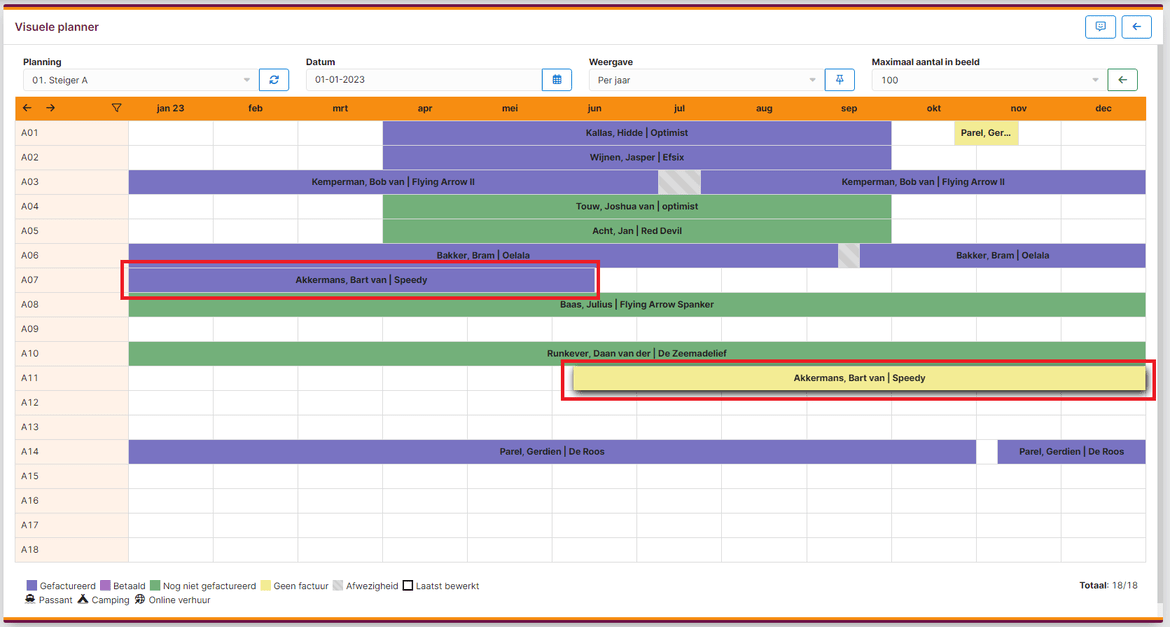
Task: Click the Datum field 01-01-2023
Action: [423, 80]
